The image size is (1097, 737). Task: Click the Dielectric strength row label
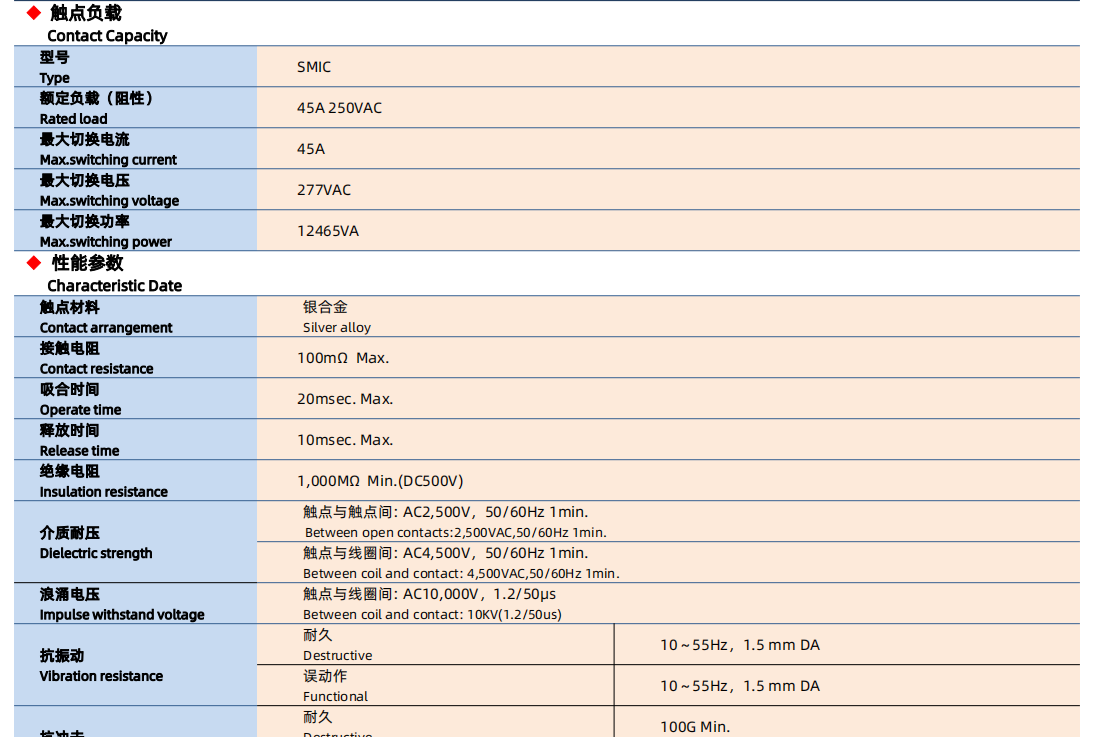[x=96, y=553]
